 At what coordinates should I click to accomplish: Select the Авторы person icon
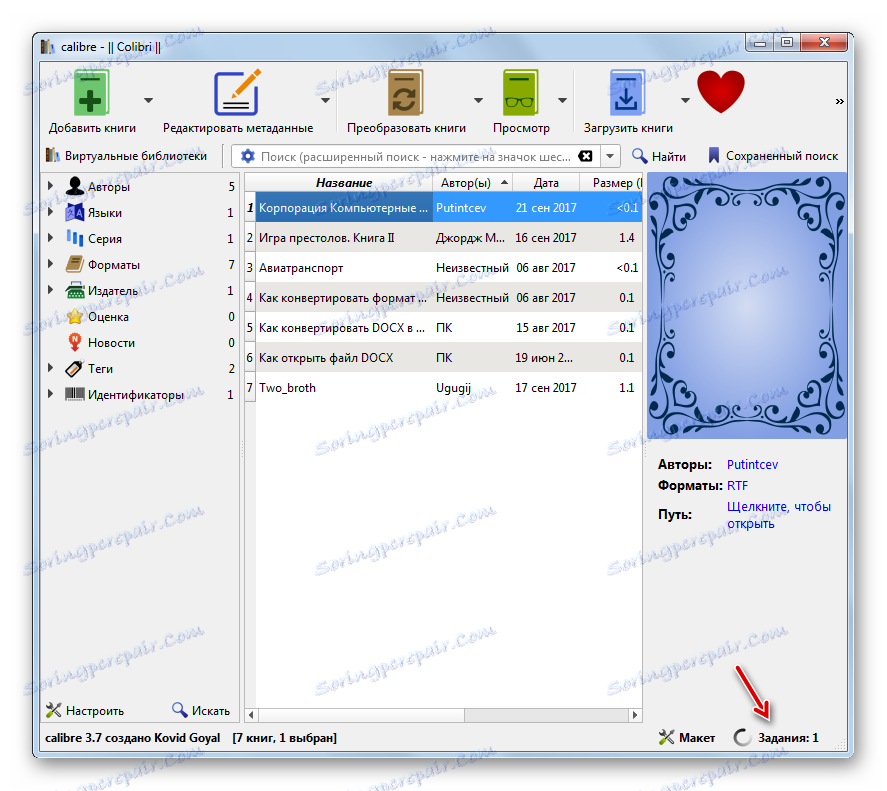75,186
